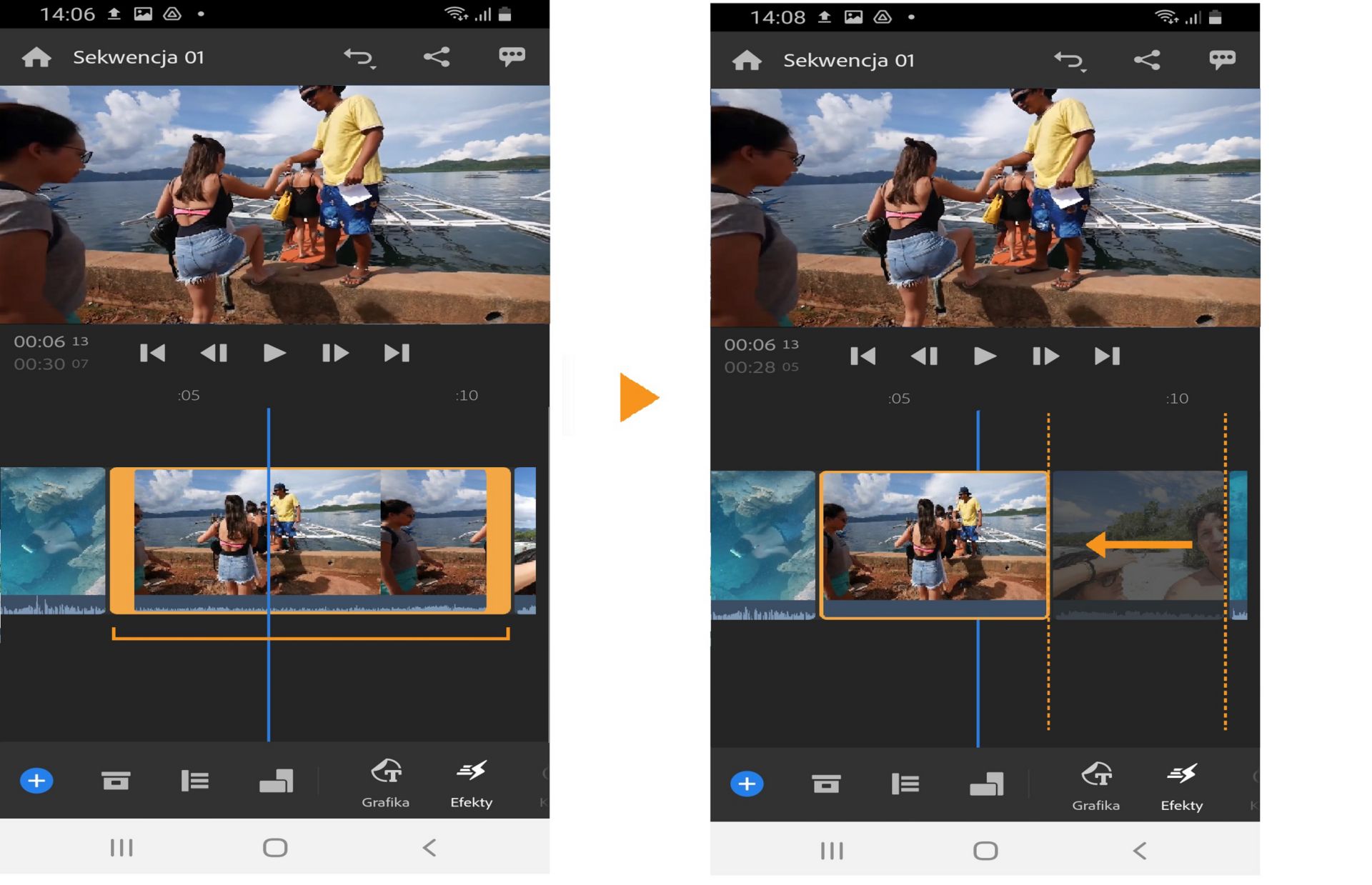Select underwater clip thumbnail in left timeline
Screen dimensions: 1372x885
[52, 532]
